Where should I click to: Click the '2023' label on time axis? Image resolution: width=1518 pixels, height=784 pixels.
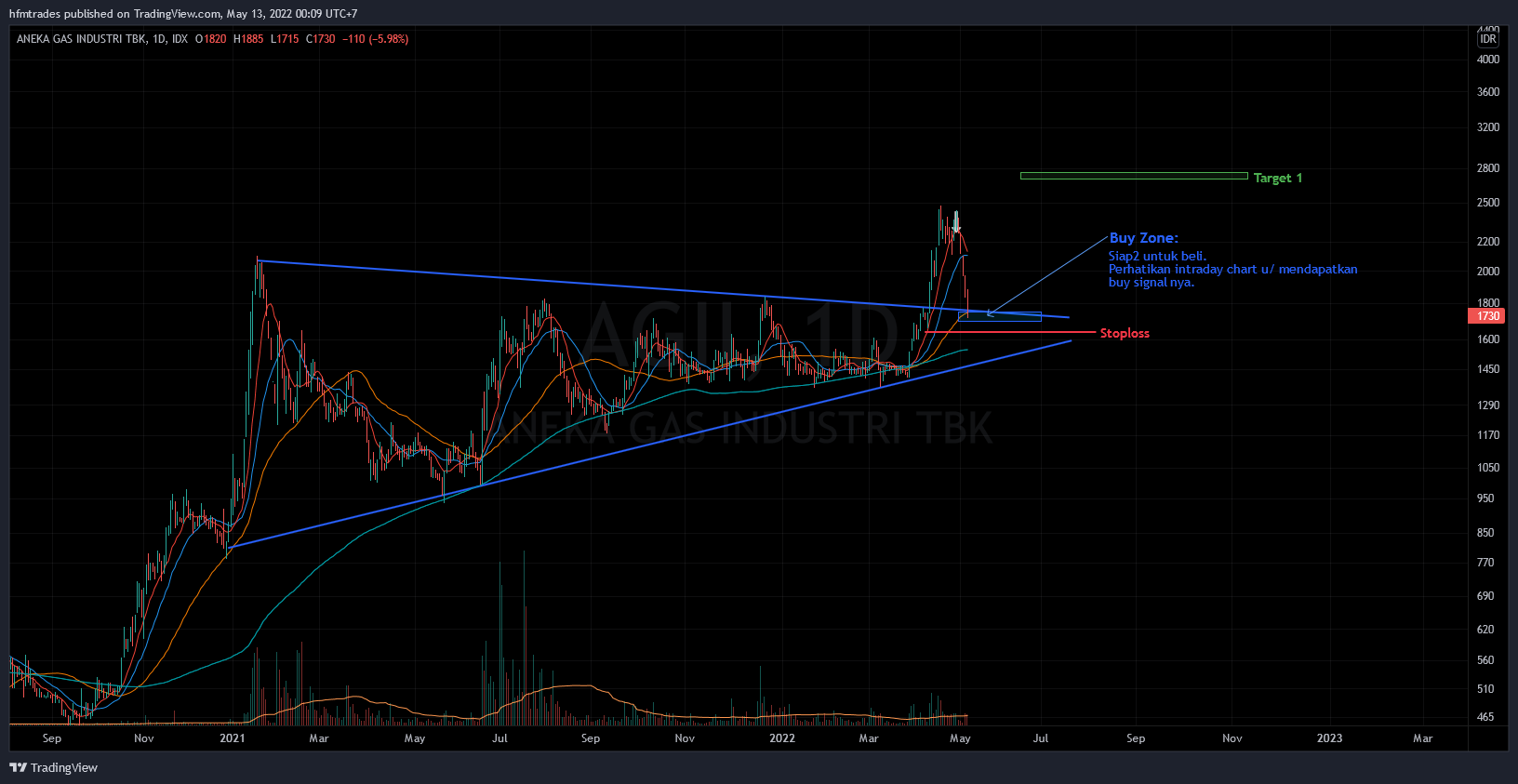point(1329,738)
